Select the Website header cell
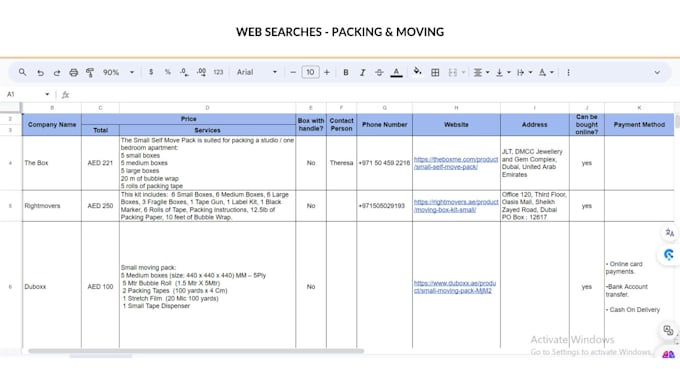680x383 pixels. pos(456,124)
